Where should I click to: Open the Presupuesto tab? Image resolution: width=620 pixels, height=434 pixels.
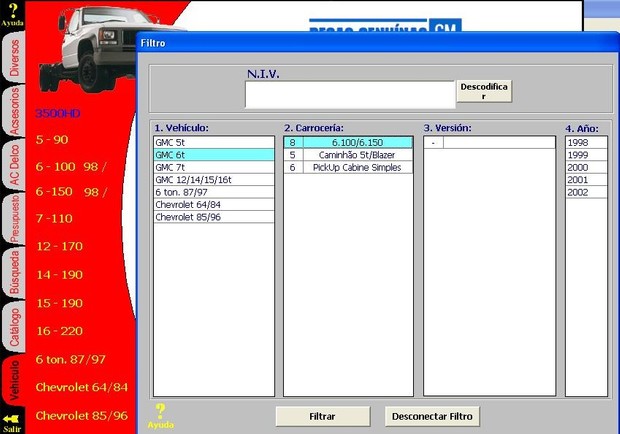pos(13,218)
